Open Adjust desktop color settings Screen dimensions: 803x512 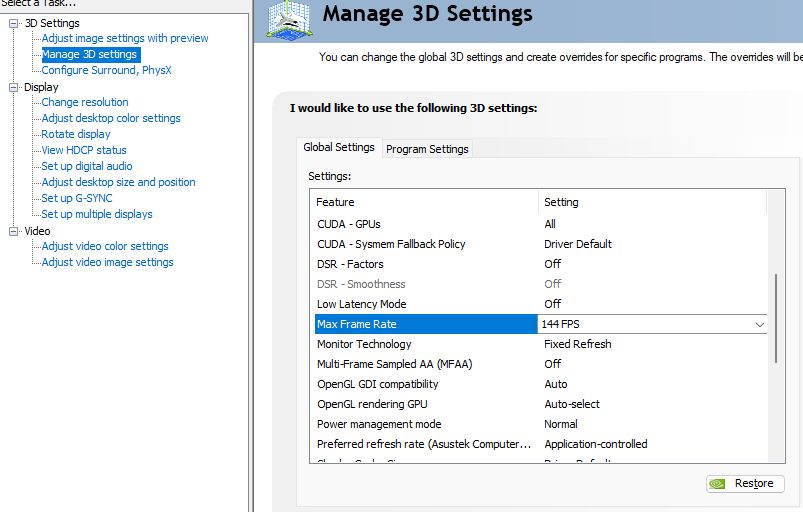click(111, 118)
